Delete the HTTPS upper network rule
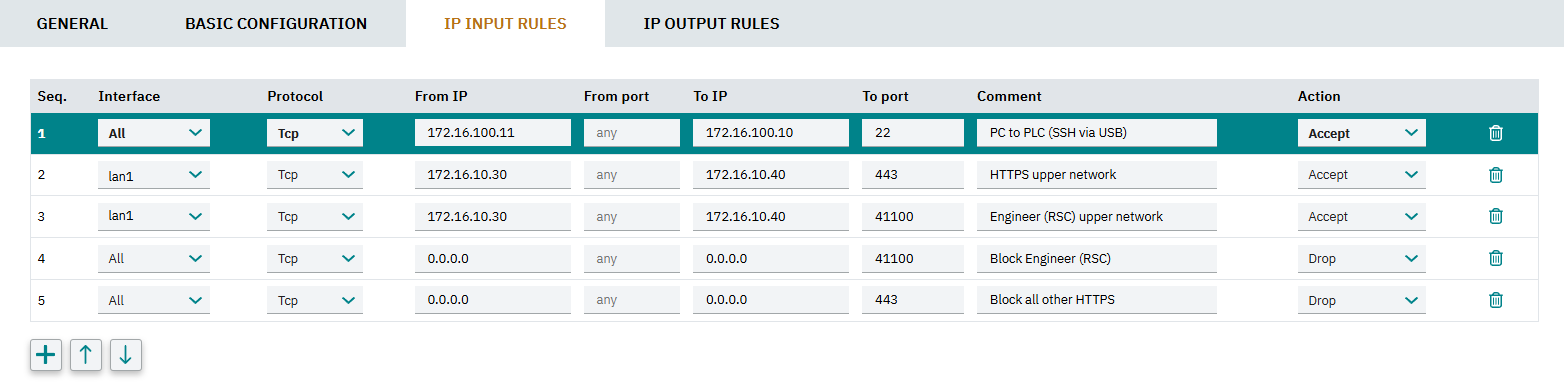Viewport: 1564px width, 382px height. (1495, 175)
